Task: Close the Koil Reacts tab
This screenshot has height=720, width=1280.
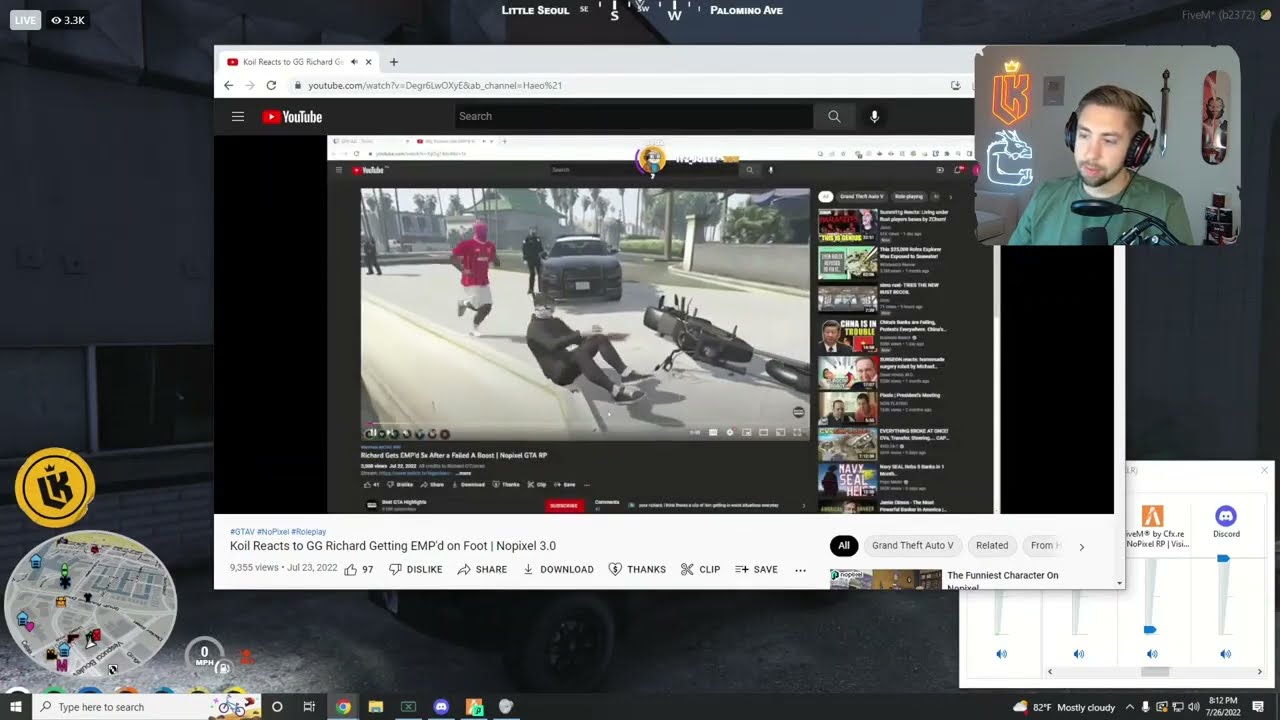Action: click(368, 62)
